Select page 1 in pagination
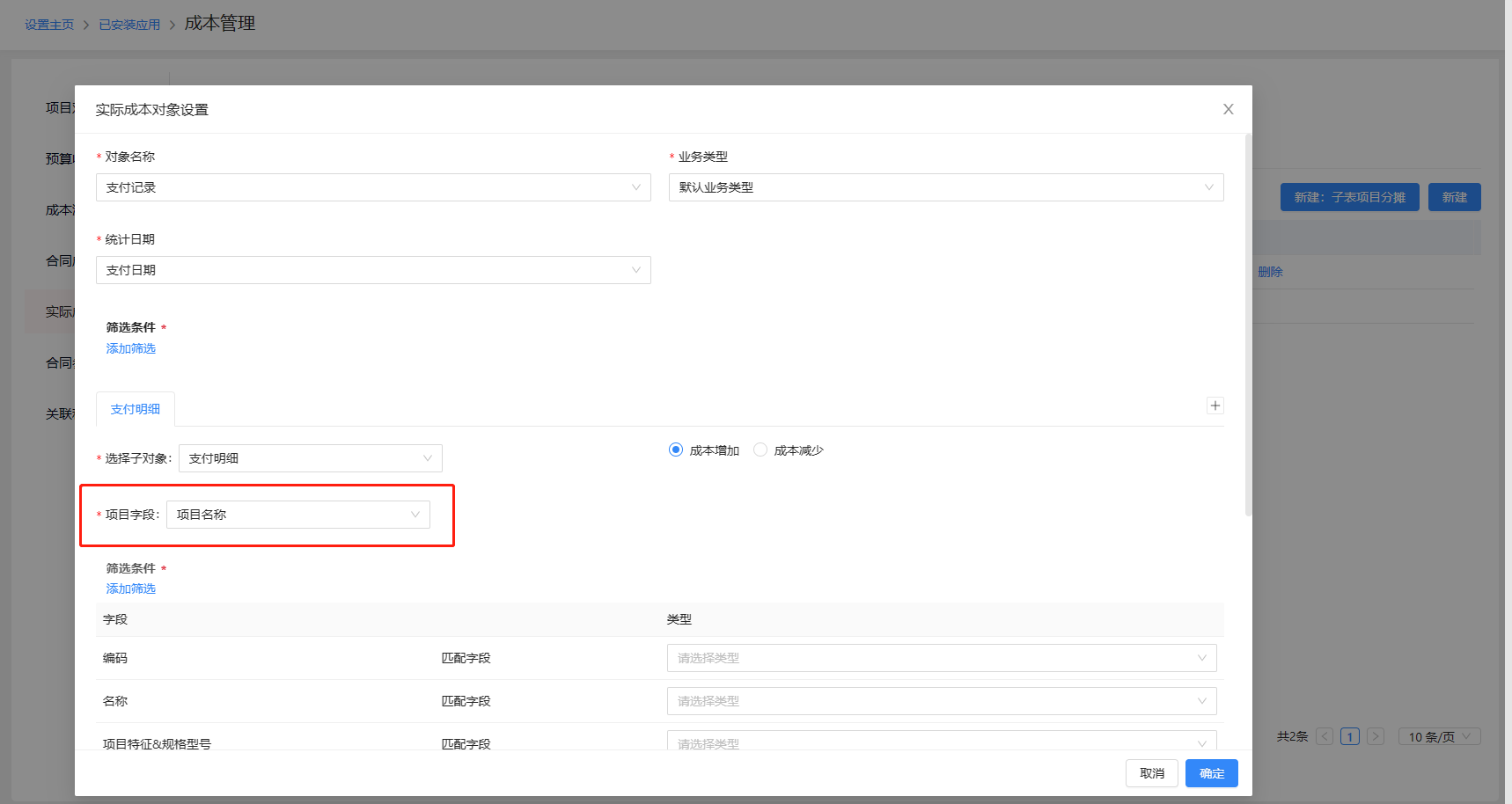 (x=1350, y=736)
